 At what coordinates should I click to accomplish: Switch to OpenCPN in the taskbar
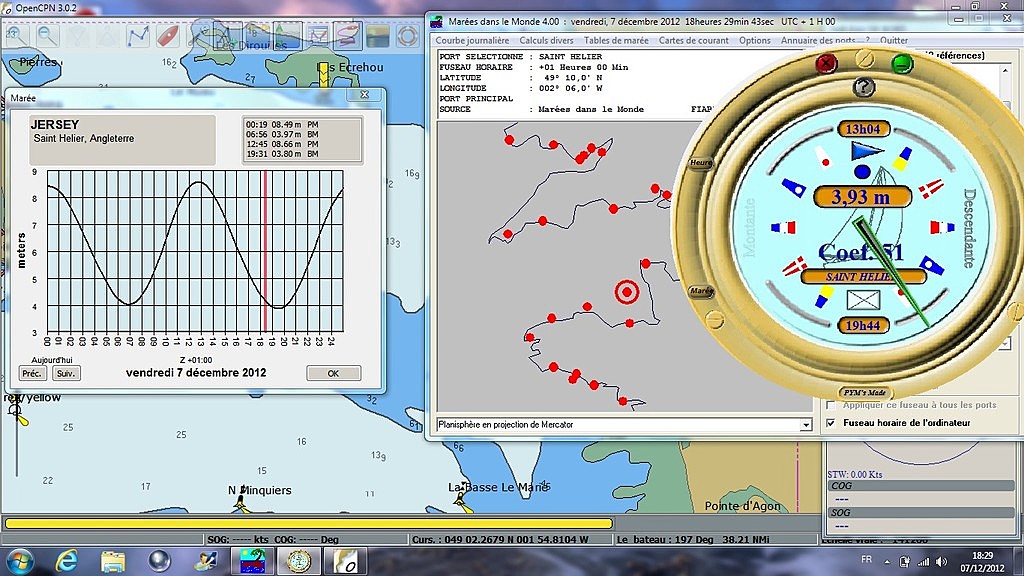pos(345,561)
